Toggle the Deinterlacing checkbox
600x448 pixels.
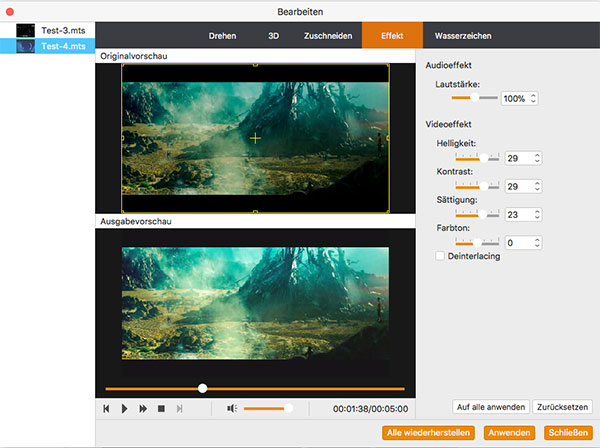coord(440,256)
